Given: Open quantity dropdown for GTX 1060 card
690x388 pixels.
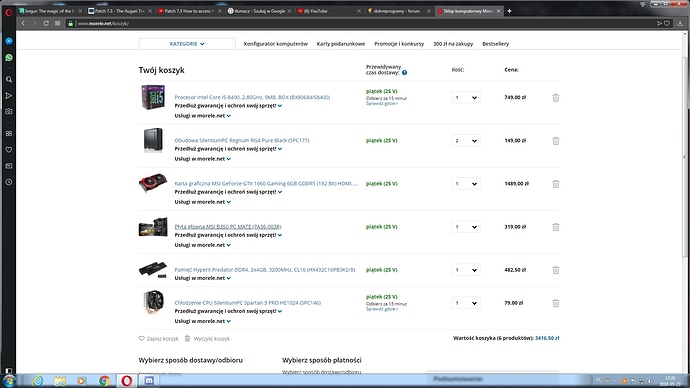Looking at the screenshot, I should [x=466, y=184].
